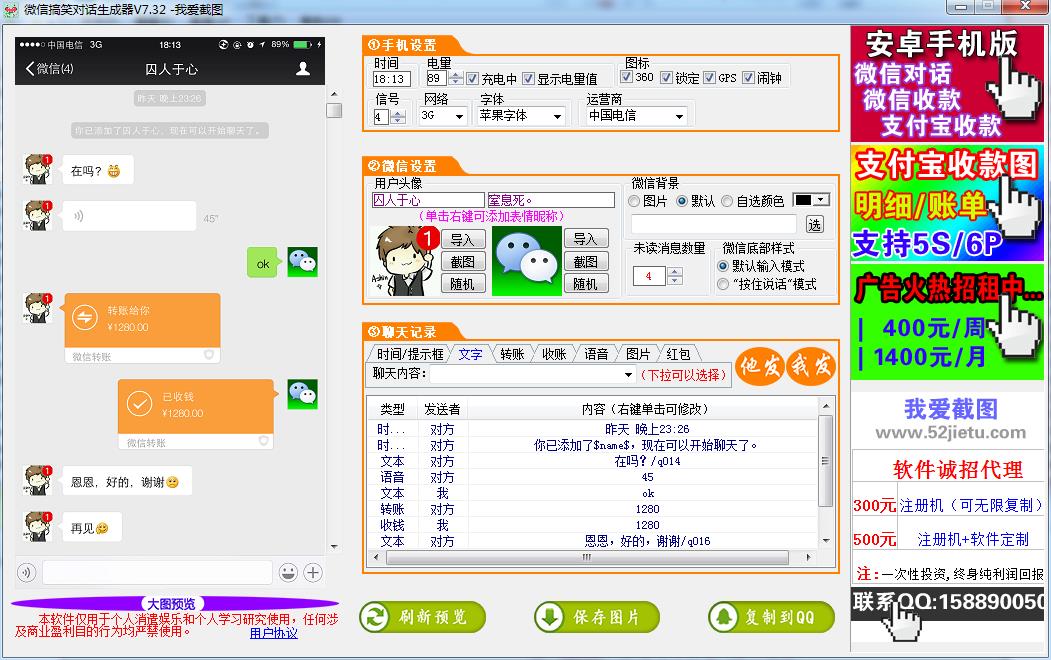This screenshot has width=1051, height=660.
Task: Click 截图 button beside WeChat avatar
Action: (x=586, y=261)
